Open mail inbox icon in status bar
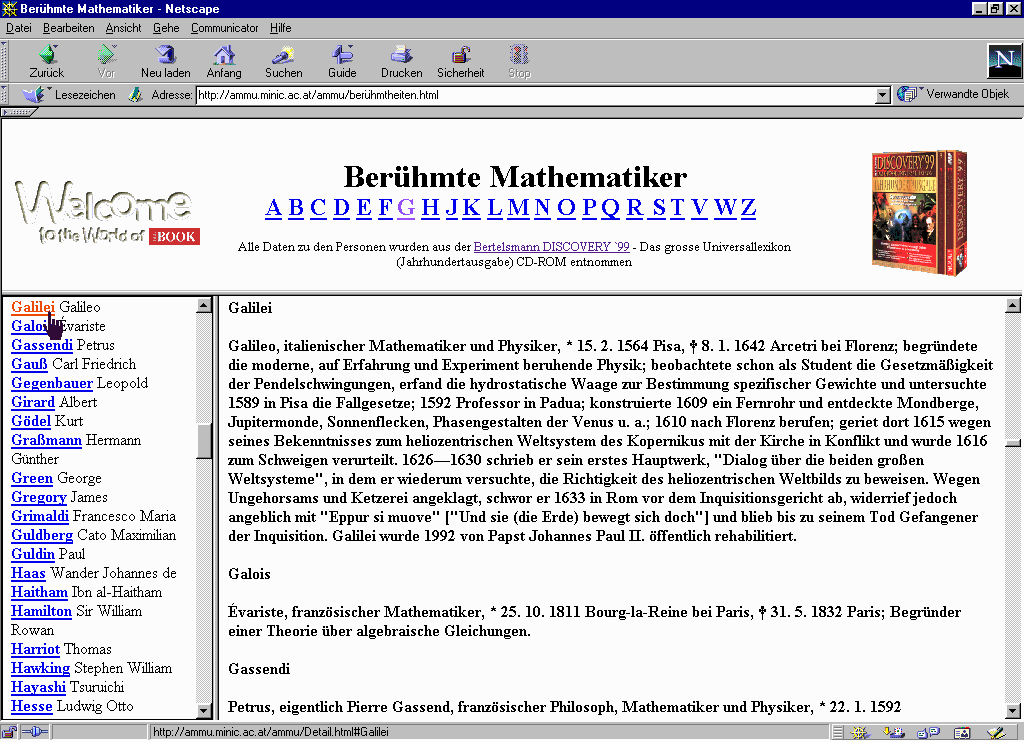The height and width of the screenshot is (742, 1024). (x=894, y=733)
